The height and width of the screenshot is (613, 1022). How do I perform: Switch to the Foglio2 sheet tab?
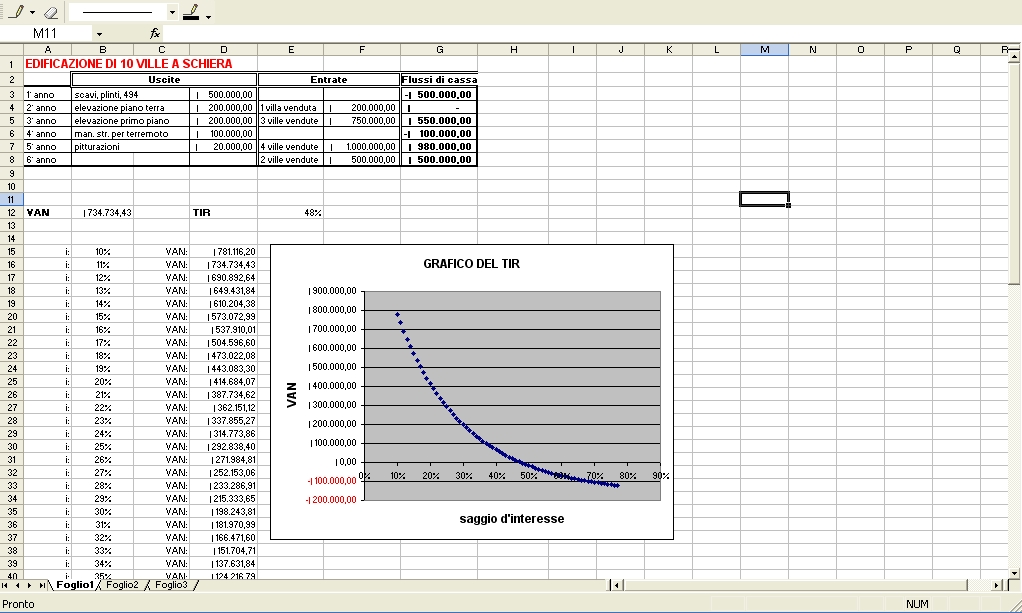coord(122,585)
